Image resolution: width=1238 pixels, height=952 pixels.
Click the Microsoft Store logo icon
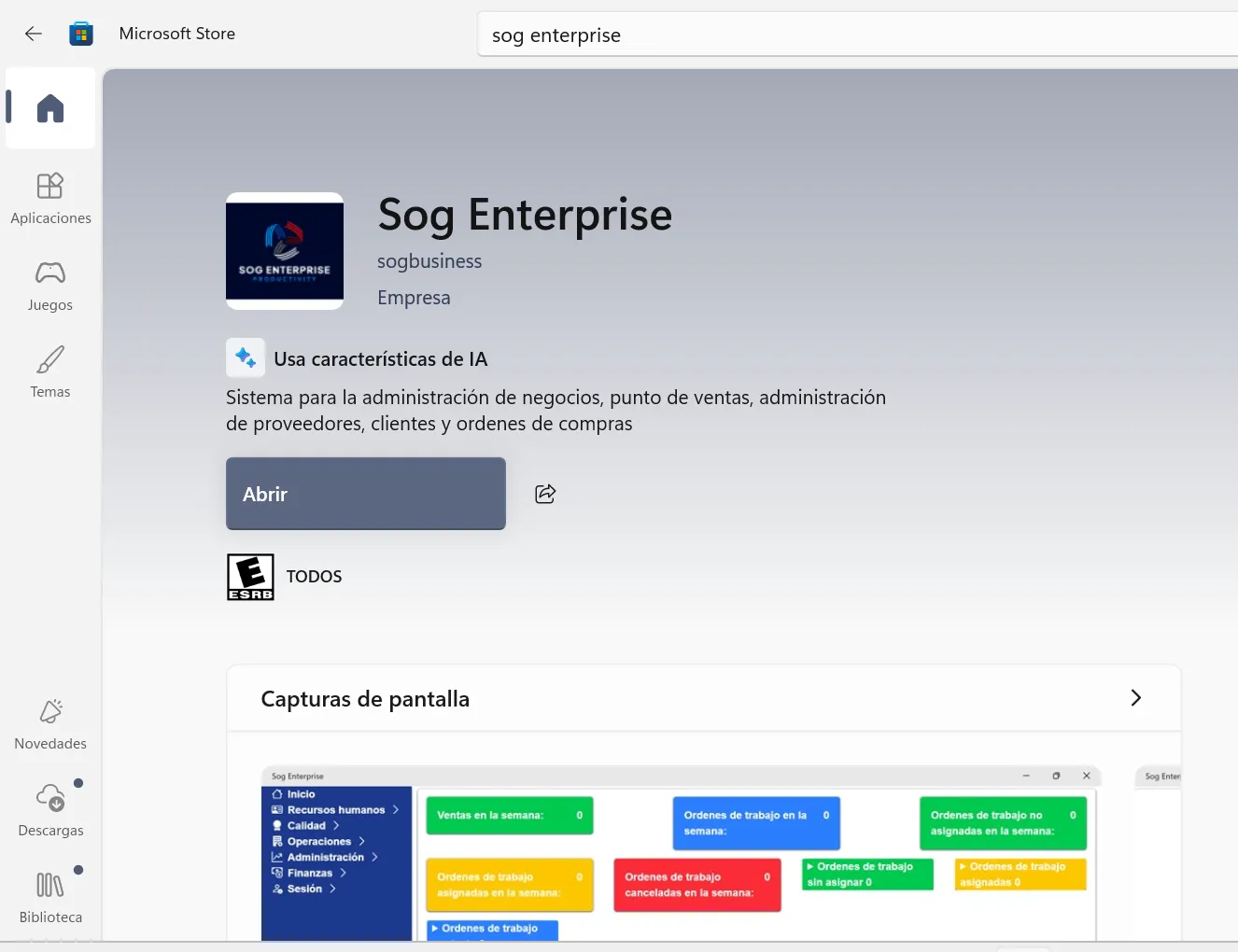tap(81, 34)
